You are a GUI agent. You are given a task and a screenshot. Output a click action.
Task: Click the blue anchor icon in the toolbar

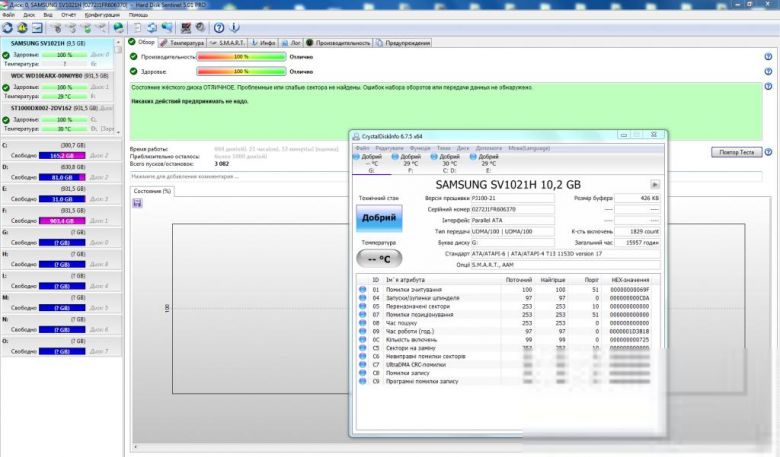[x=234, y=28]
